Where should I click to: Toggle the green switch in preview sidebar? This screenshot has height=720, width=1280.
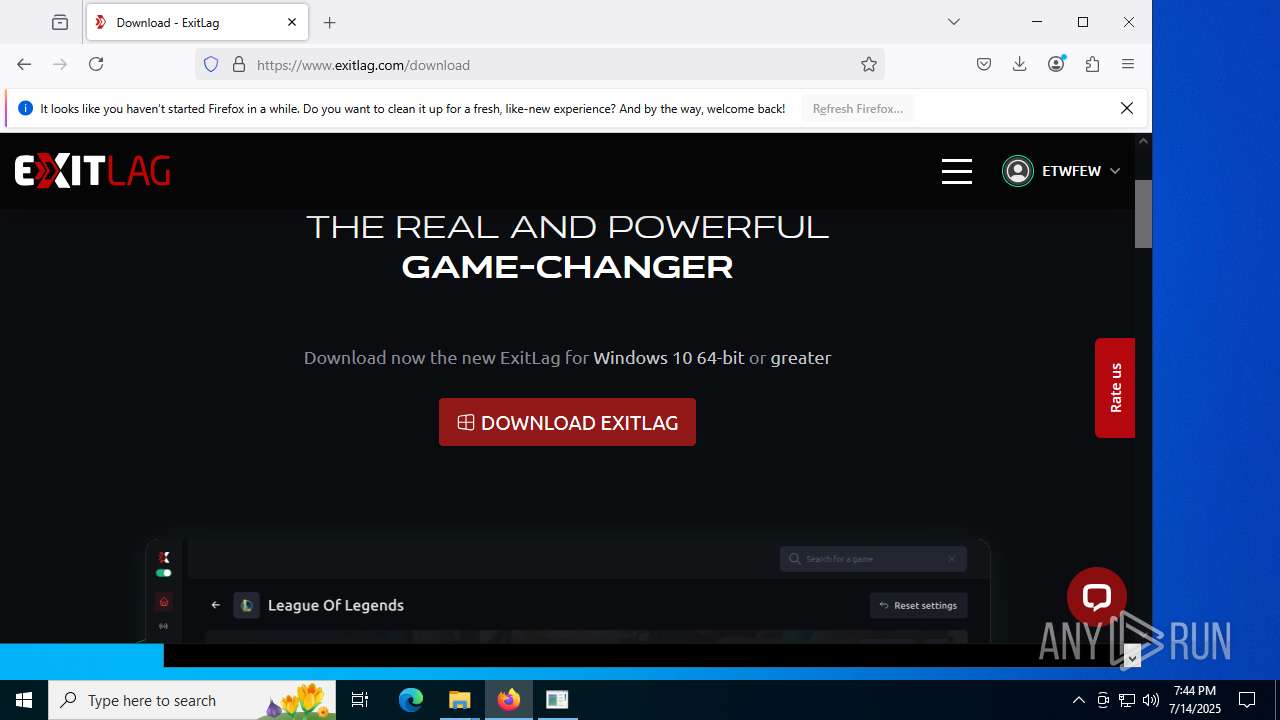[164, 574]
